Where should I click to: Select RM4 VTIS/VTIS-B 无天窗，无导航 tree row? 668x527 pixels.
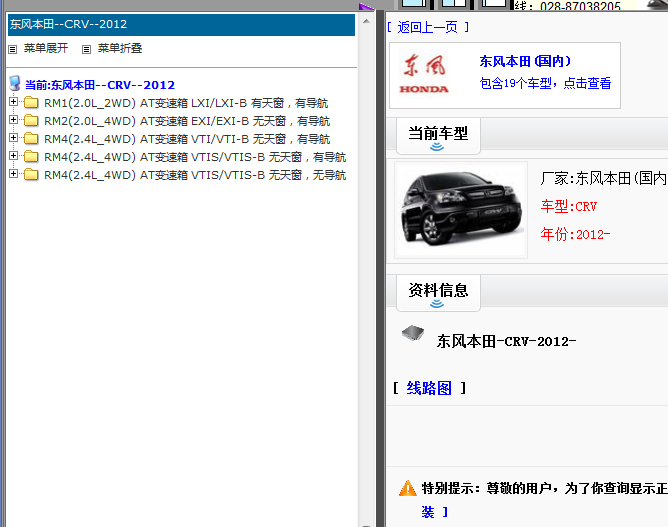[195, 175]
